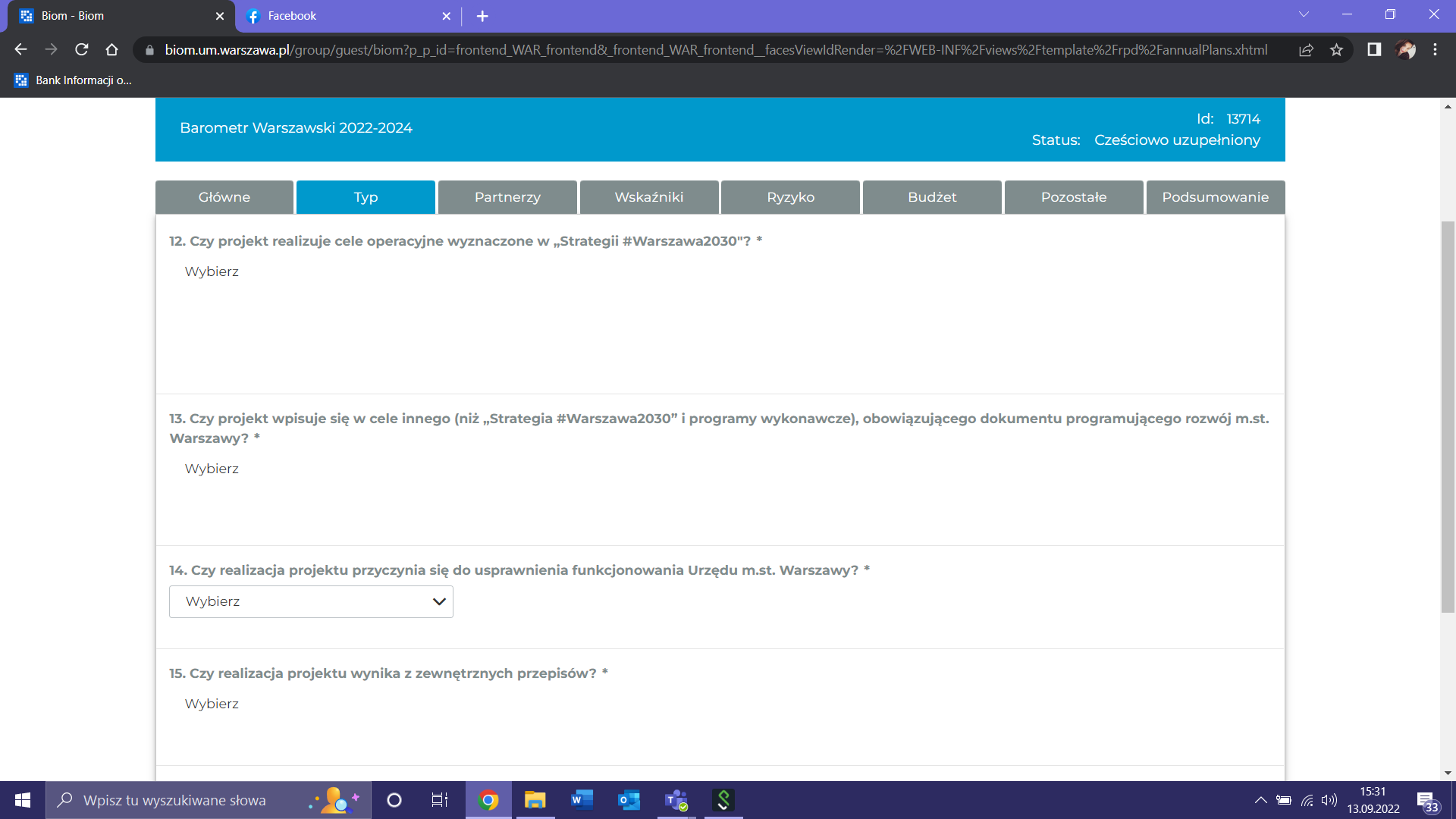The width and height of the screenshot is (1456, 819).
Task: Switch to the Budżet tab
Action: tap(932, 197)
